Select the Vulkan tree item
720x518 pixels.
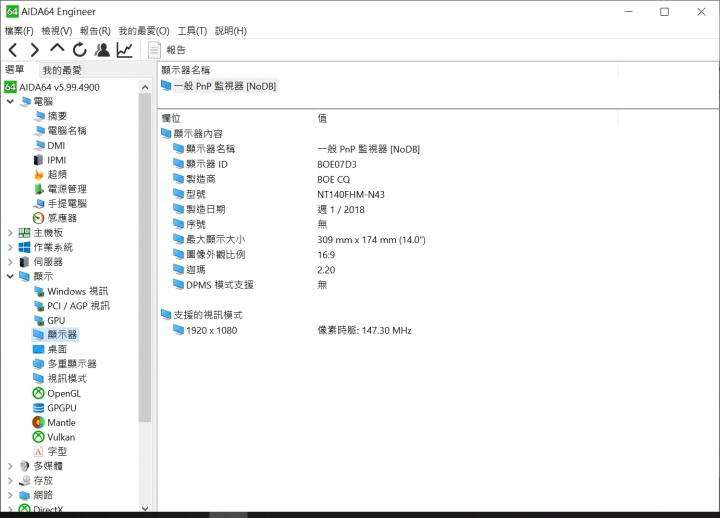tap(54, 437)
